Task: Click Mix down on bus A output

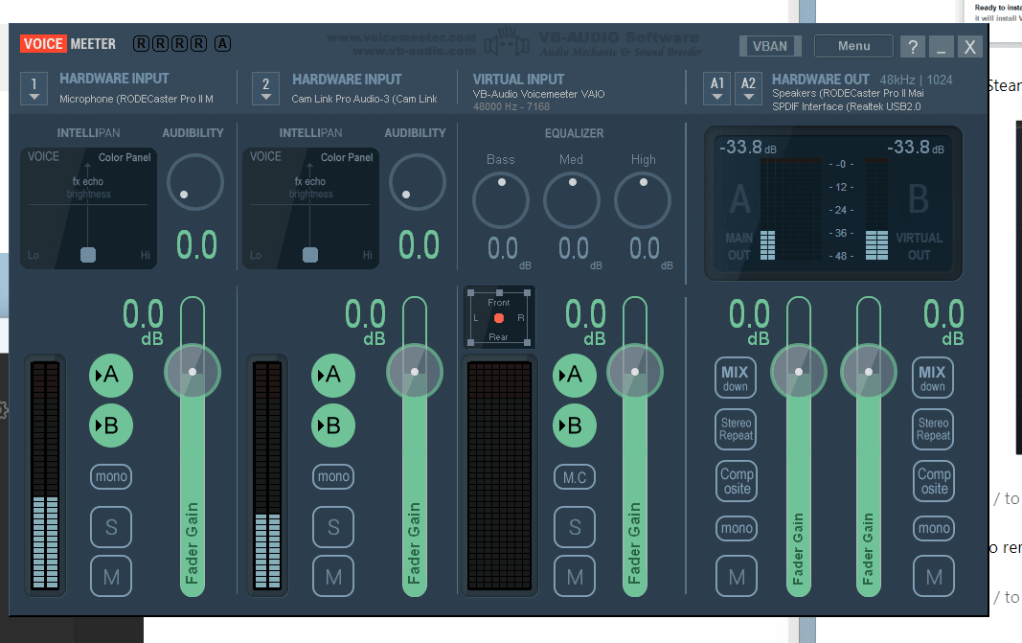Action: [735, 378]
